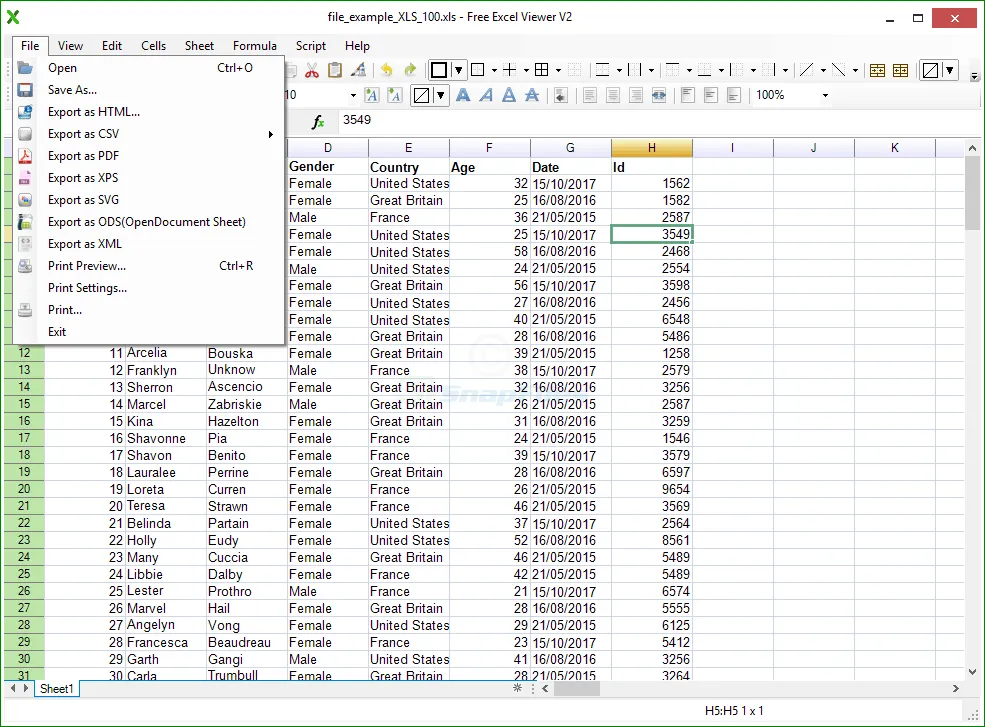Expand the toolbar overflow chevron
This screenshot has height=727, width=985.
(974, 77)
